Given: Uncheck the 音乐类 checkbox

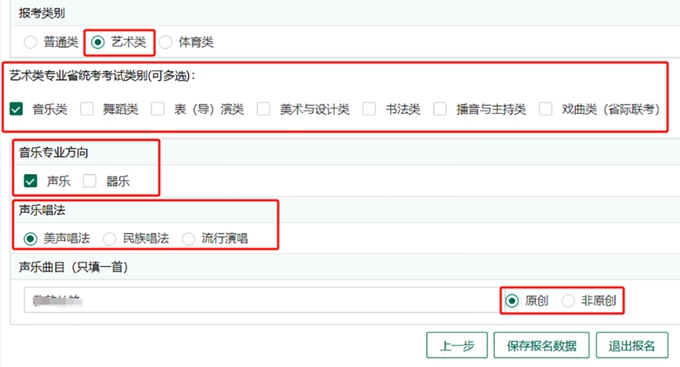Looking at the screenshot, I should (x=16, y=109).
